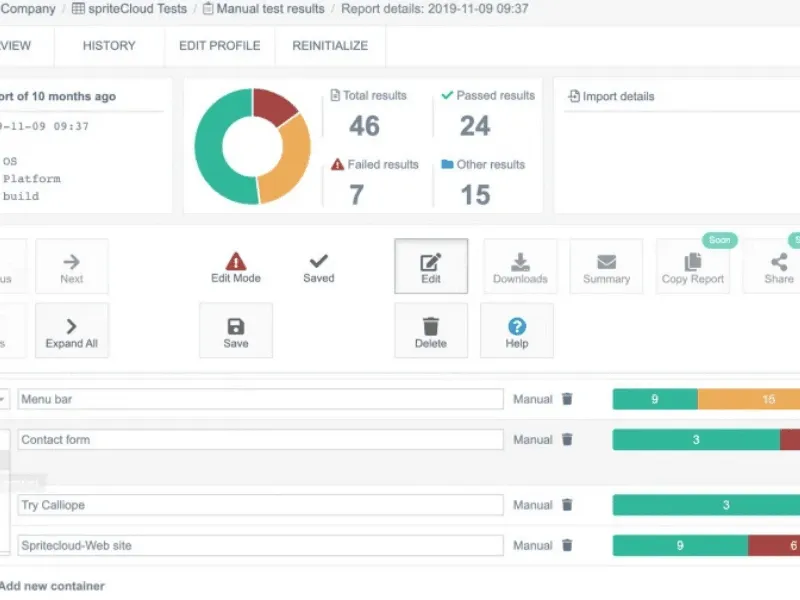Viewport: 800px width, 600px height.
Task: Open the Downloads button
Action: (x=520, y=266)
